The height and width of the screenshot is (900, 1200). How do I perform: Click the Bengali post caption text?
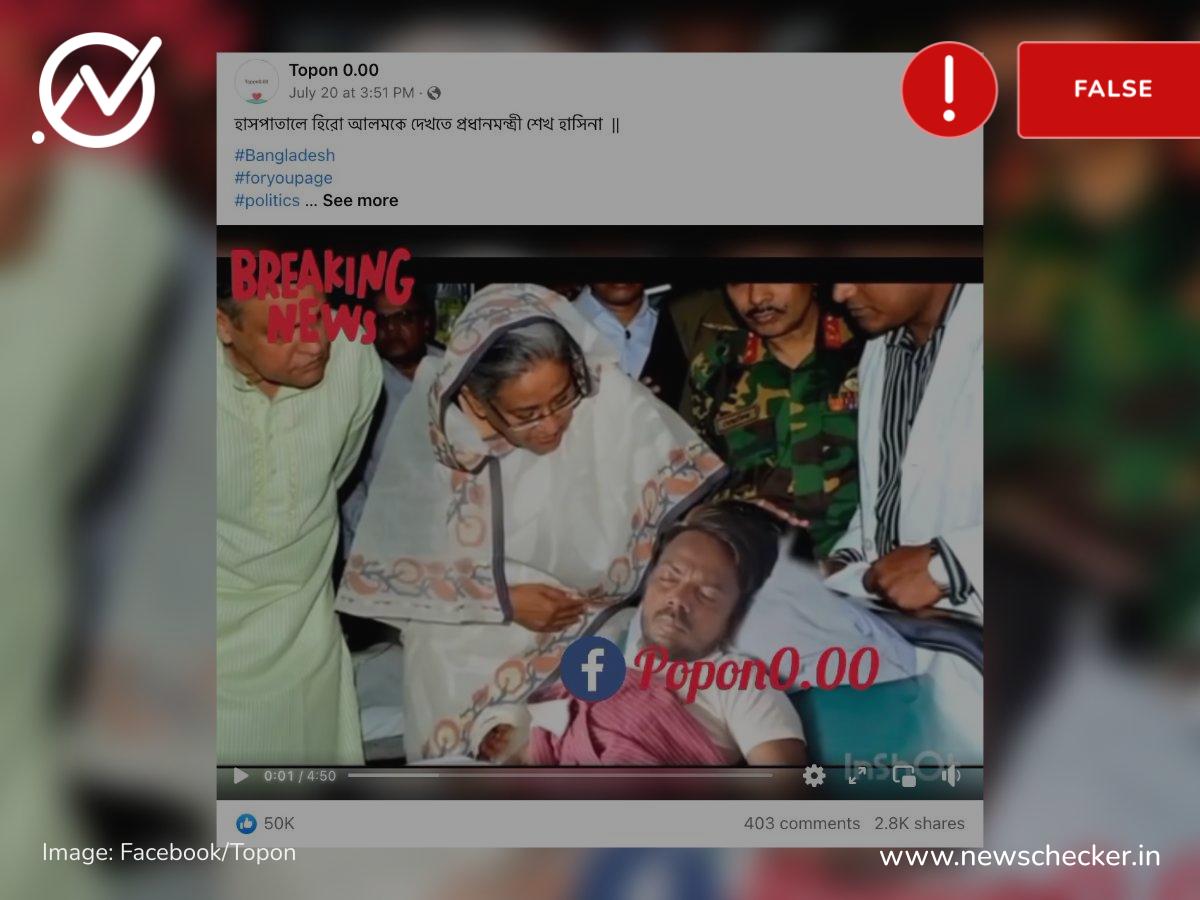(x=427, y=124)
